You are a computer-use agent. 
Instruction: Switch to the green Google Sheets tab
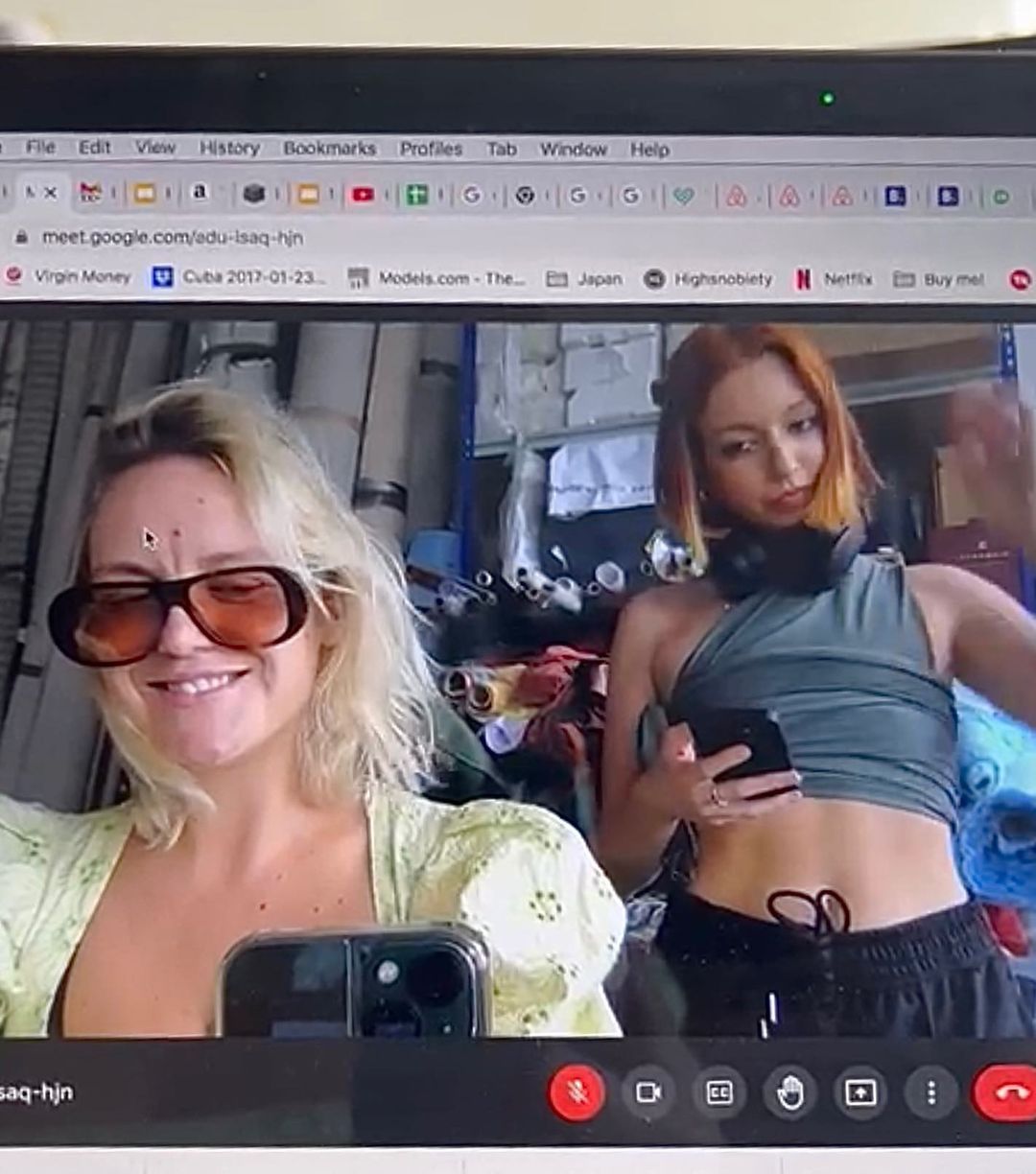click(x=416, y=195)
